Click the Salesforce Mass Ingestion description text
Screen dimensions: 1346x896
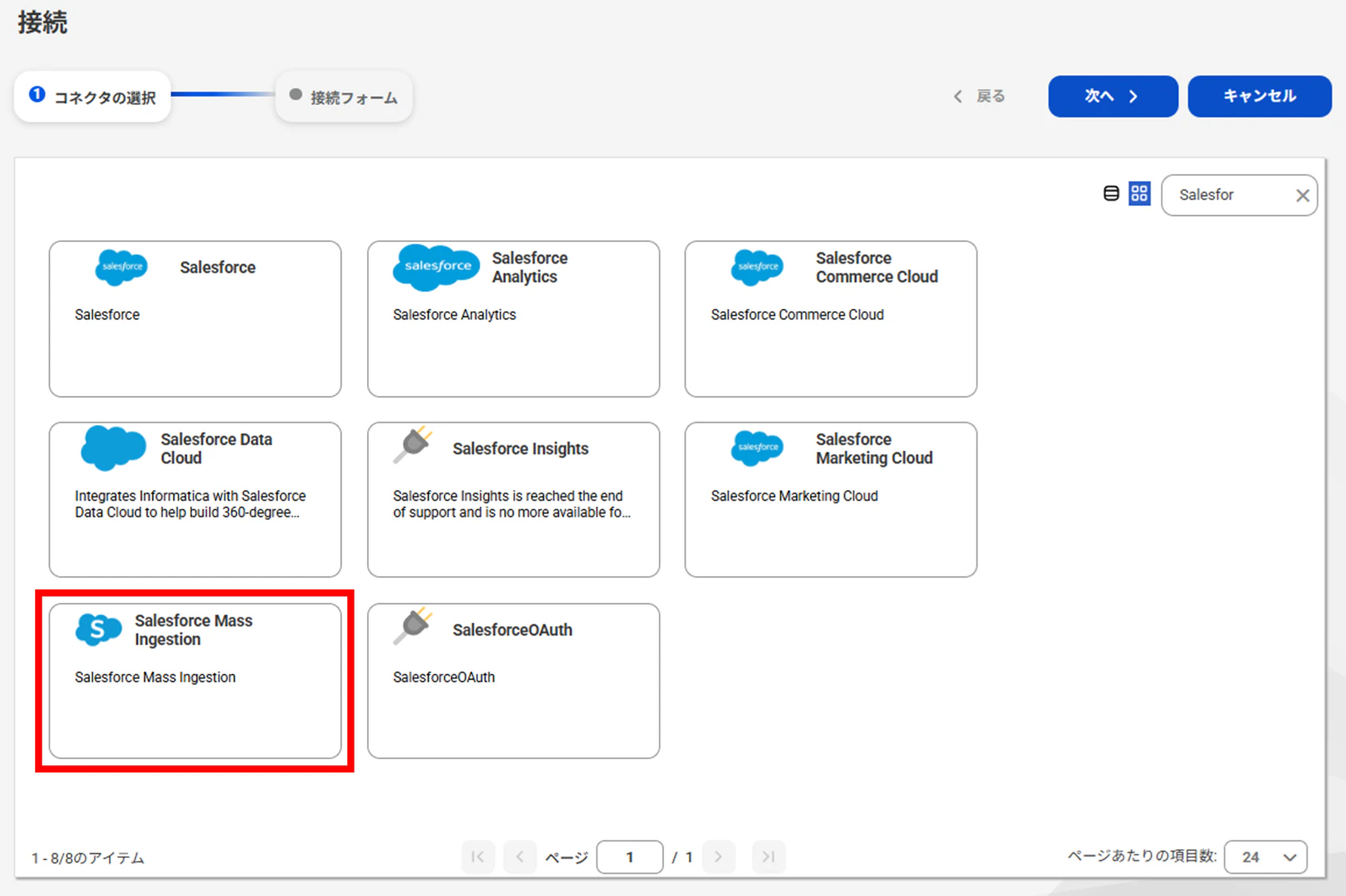[x=155, y=677]
